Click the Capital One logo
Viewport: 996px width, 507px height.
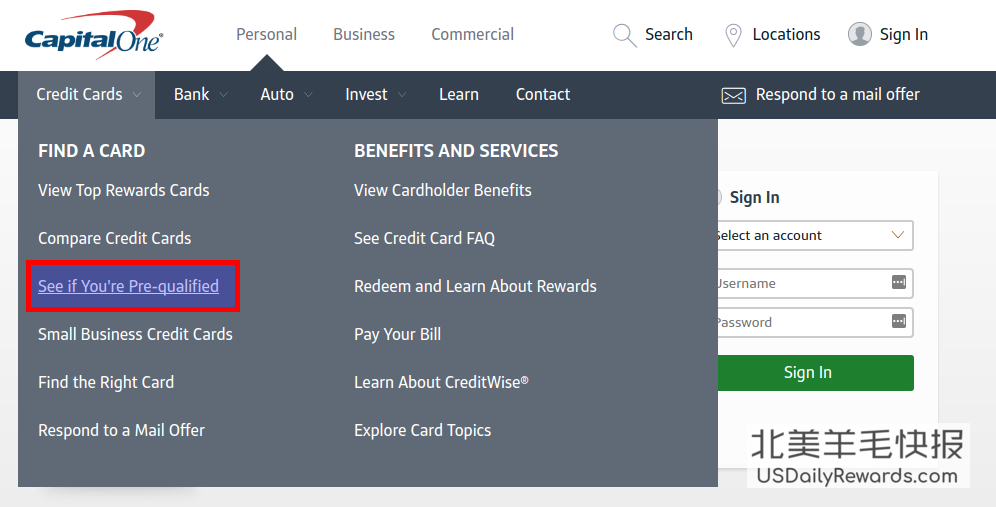93,35
